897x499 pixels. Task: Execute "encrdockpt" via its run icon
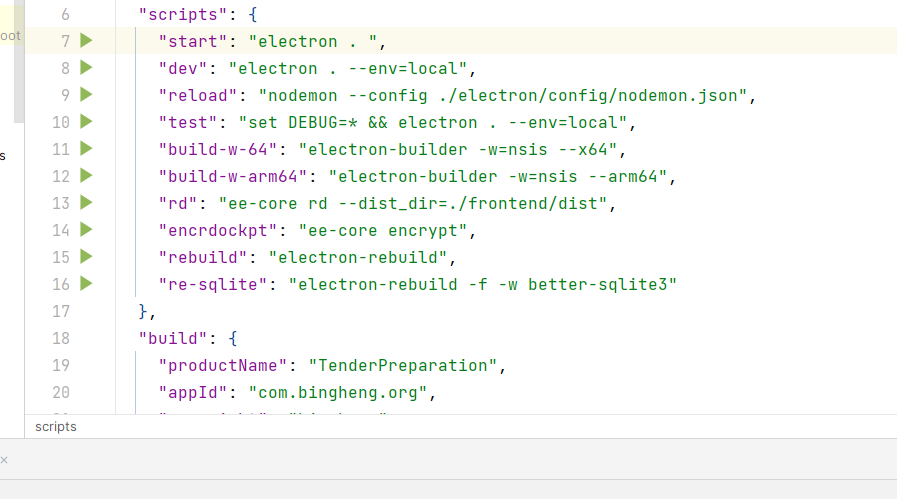point(85,230)
